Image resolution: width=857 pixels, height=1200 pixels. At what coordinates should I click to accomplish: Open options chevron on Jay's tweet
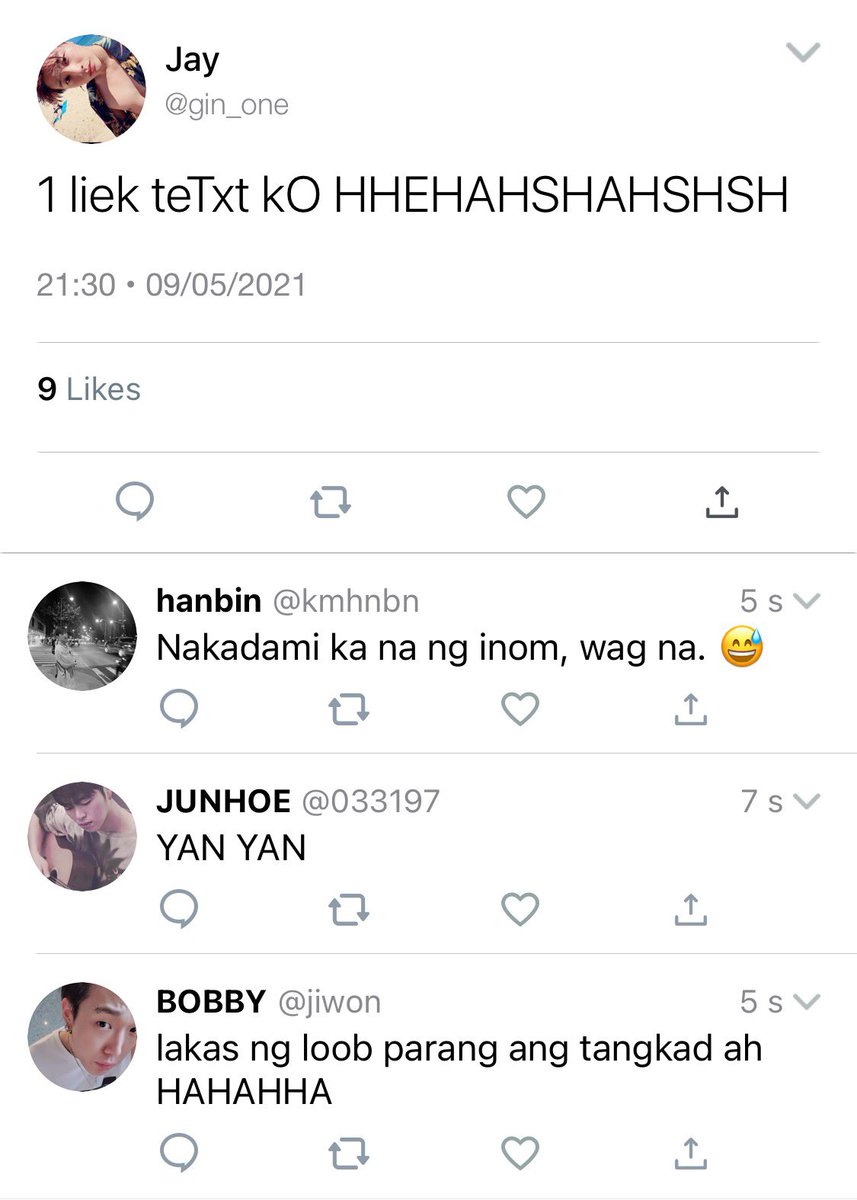[803, 52]
